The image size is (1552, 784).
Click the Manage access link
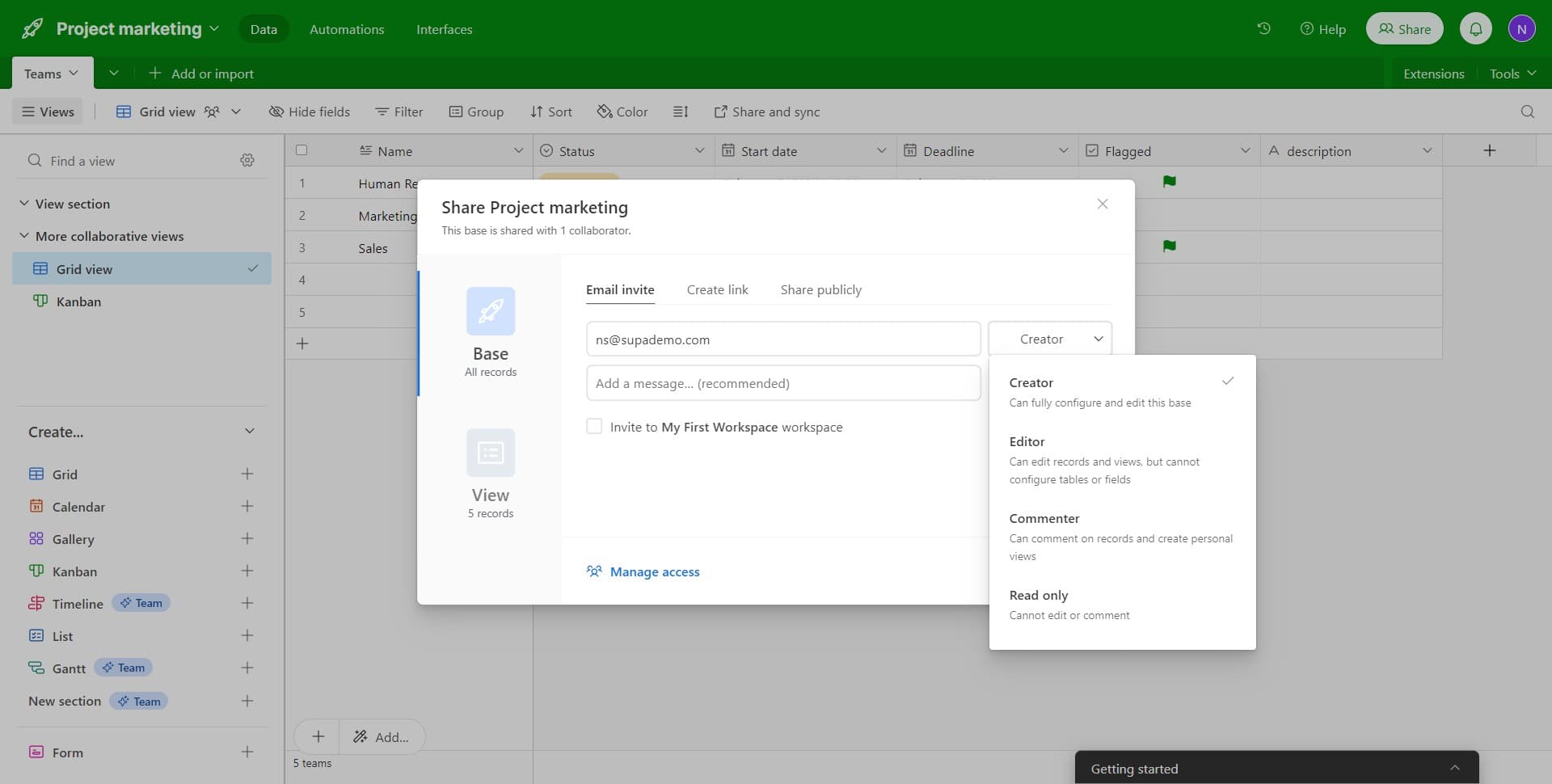point(654,572)
